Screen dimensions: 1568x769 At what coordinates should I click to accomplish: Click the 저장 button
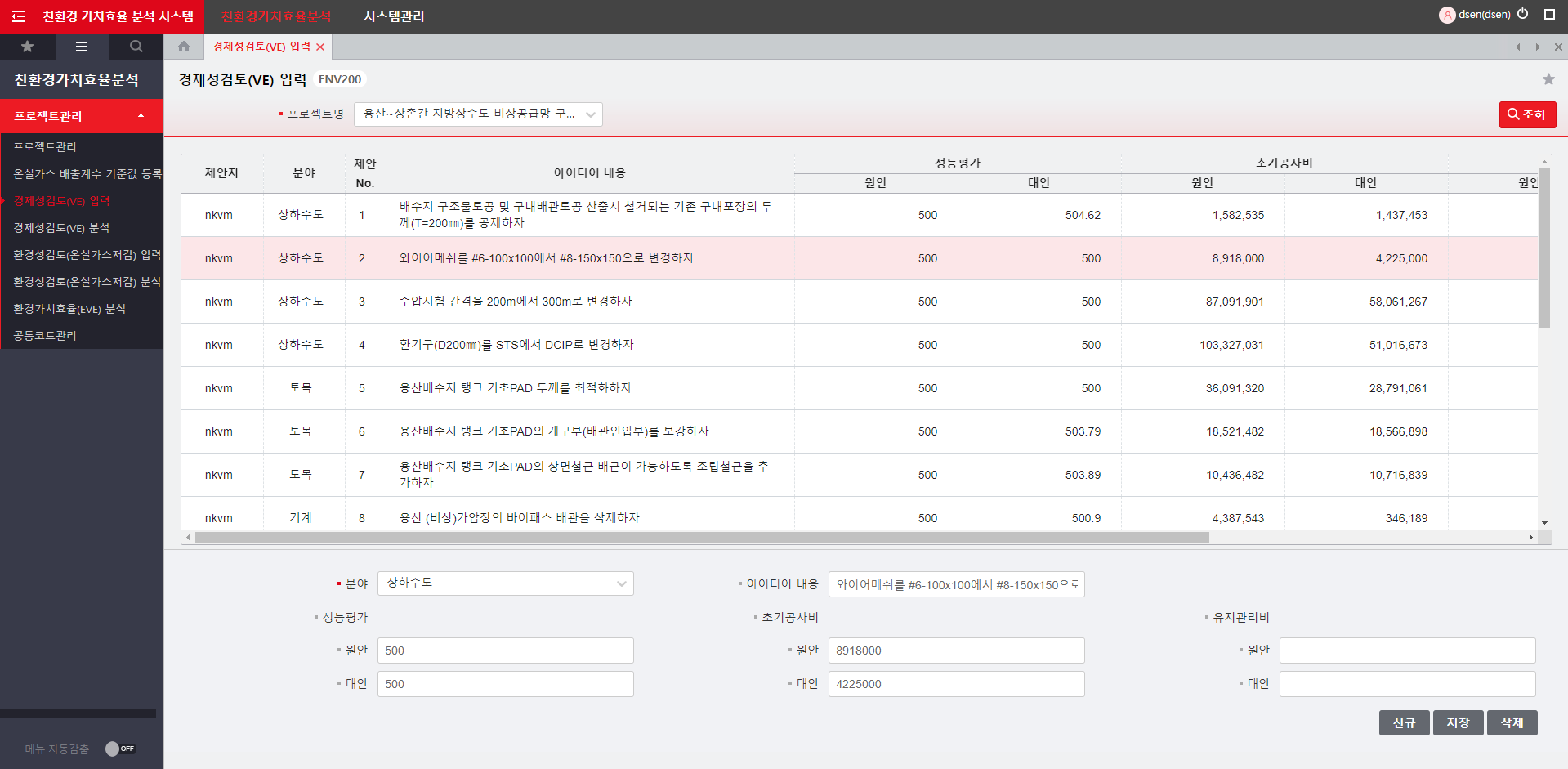[x=1458, y=722]
